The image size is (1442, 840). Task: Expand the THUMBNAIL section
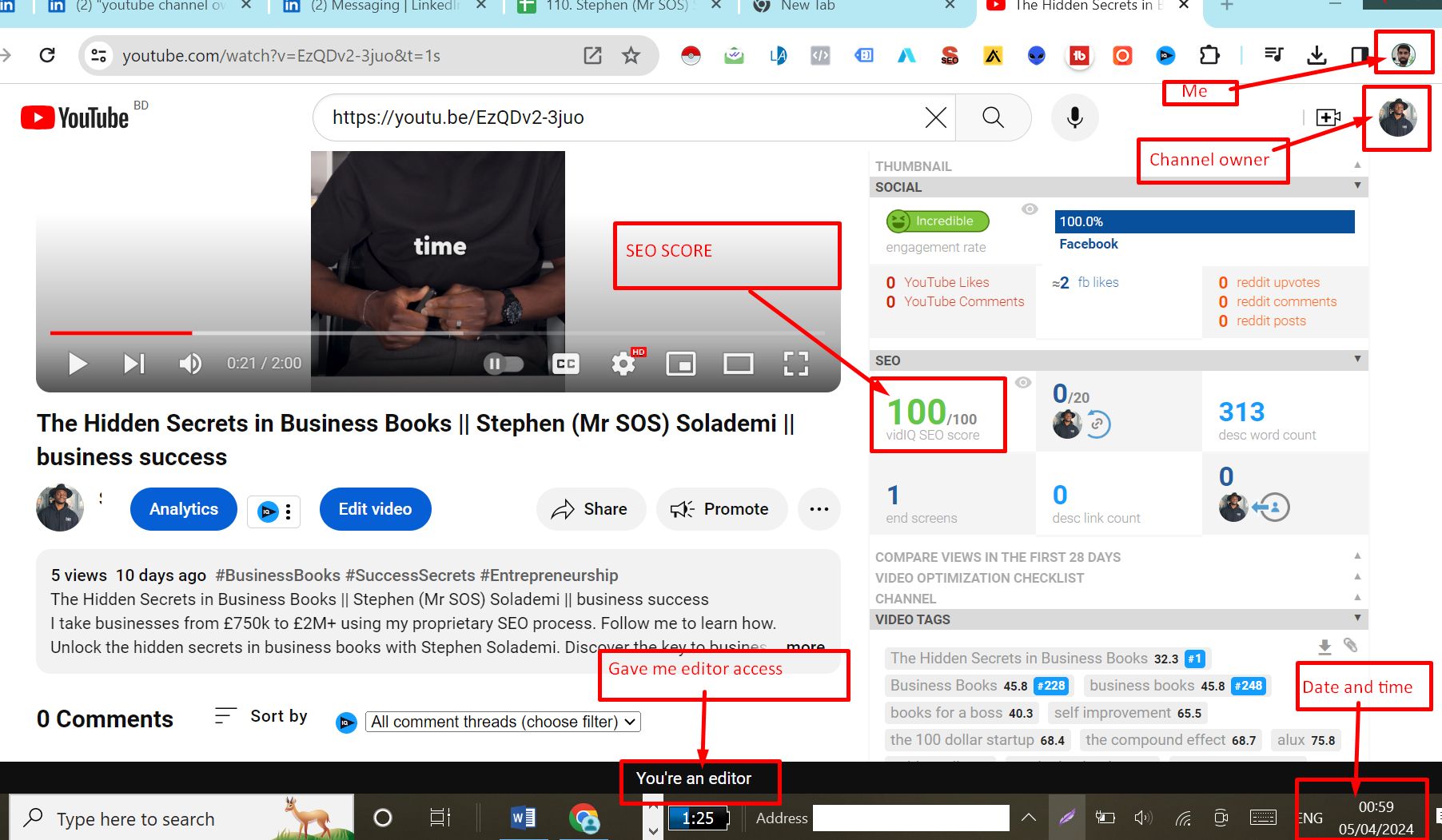(x=1119, y=166)
